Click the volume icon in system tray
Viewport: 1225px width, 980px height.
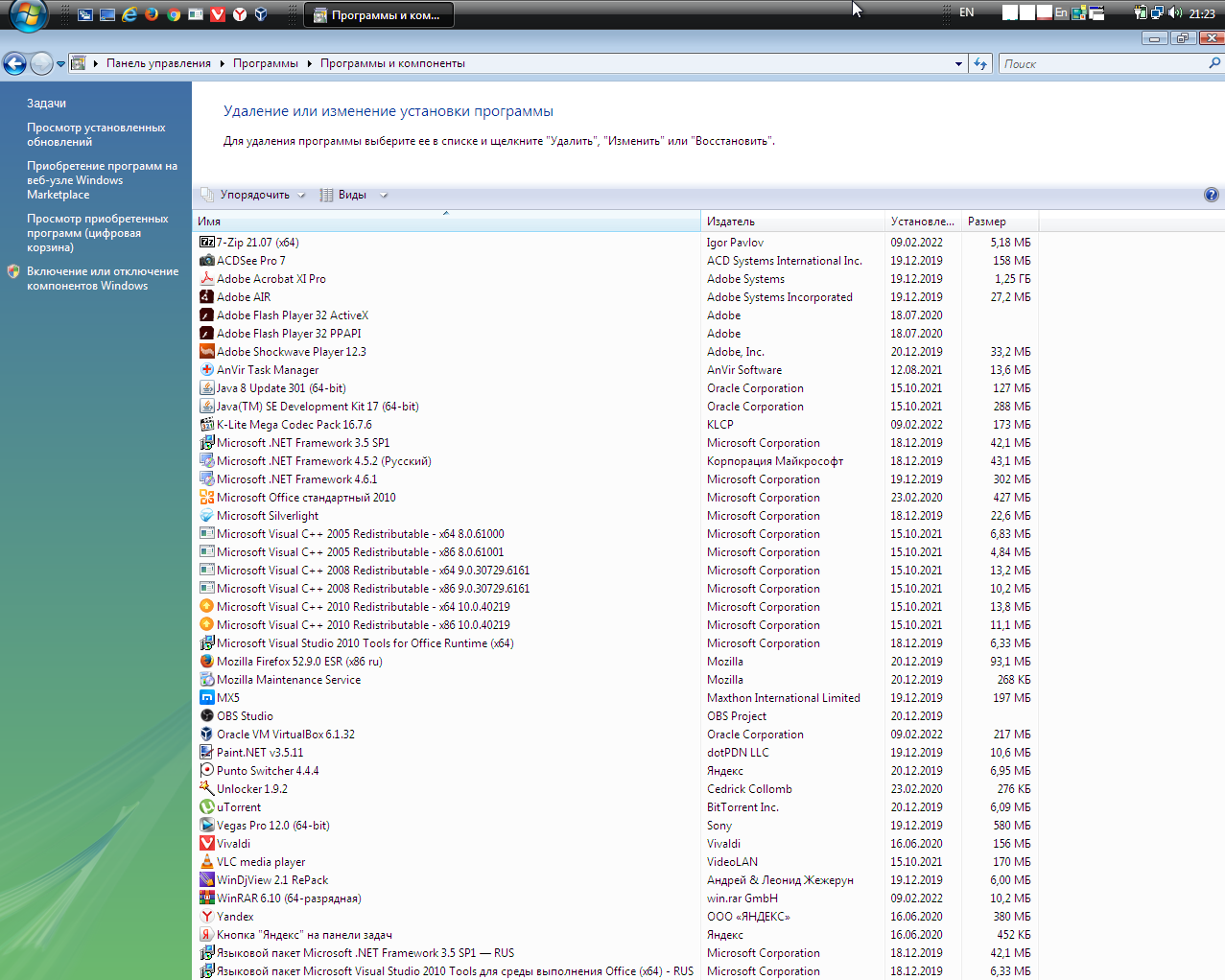[x=1175, y=13]
